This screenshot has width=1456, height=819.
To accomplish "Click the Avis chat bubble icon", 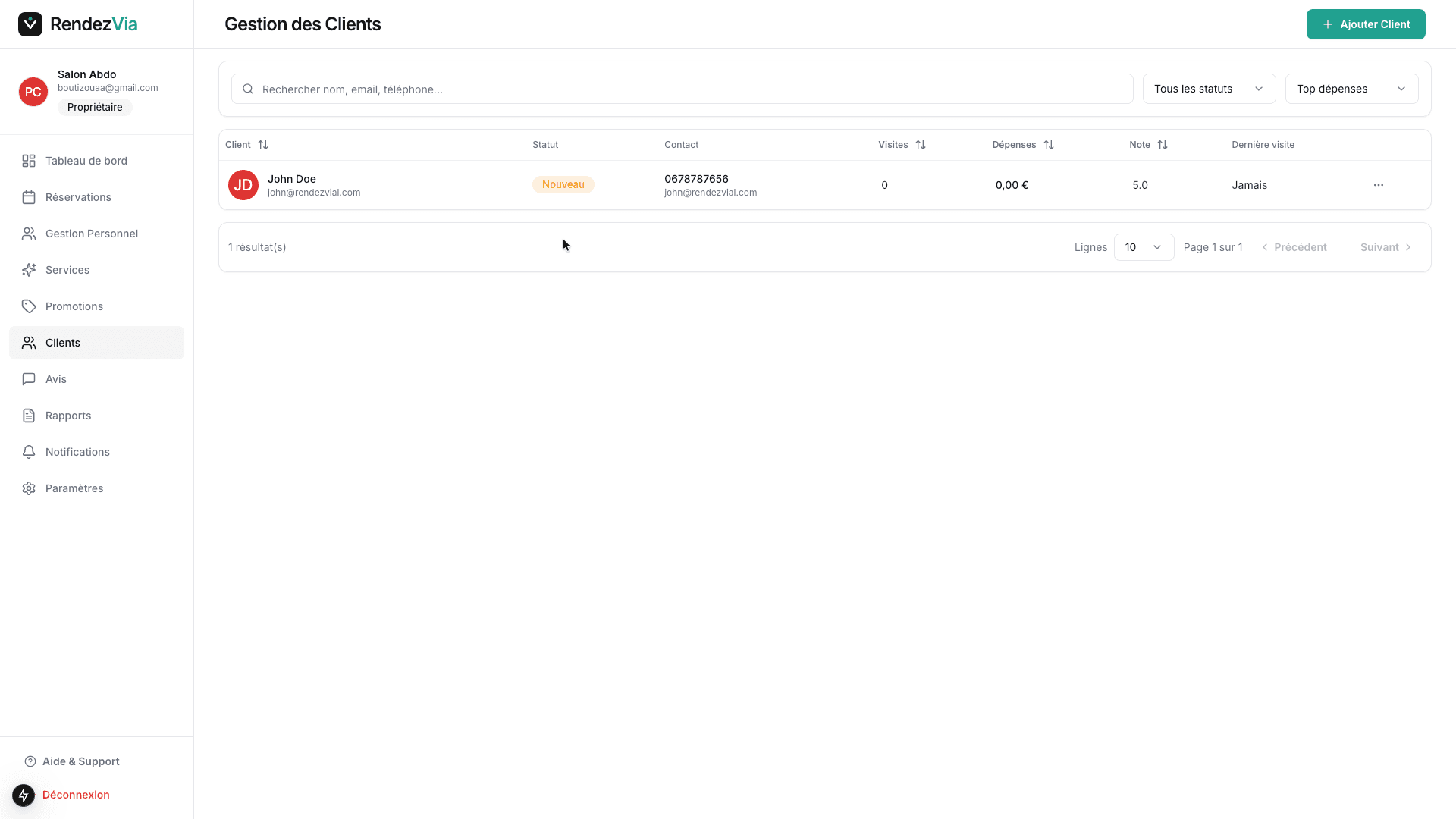I will (29, 379).
